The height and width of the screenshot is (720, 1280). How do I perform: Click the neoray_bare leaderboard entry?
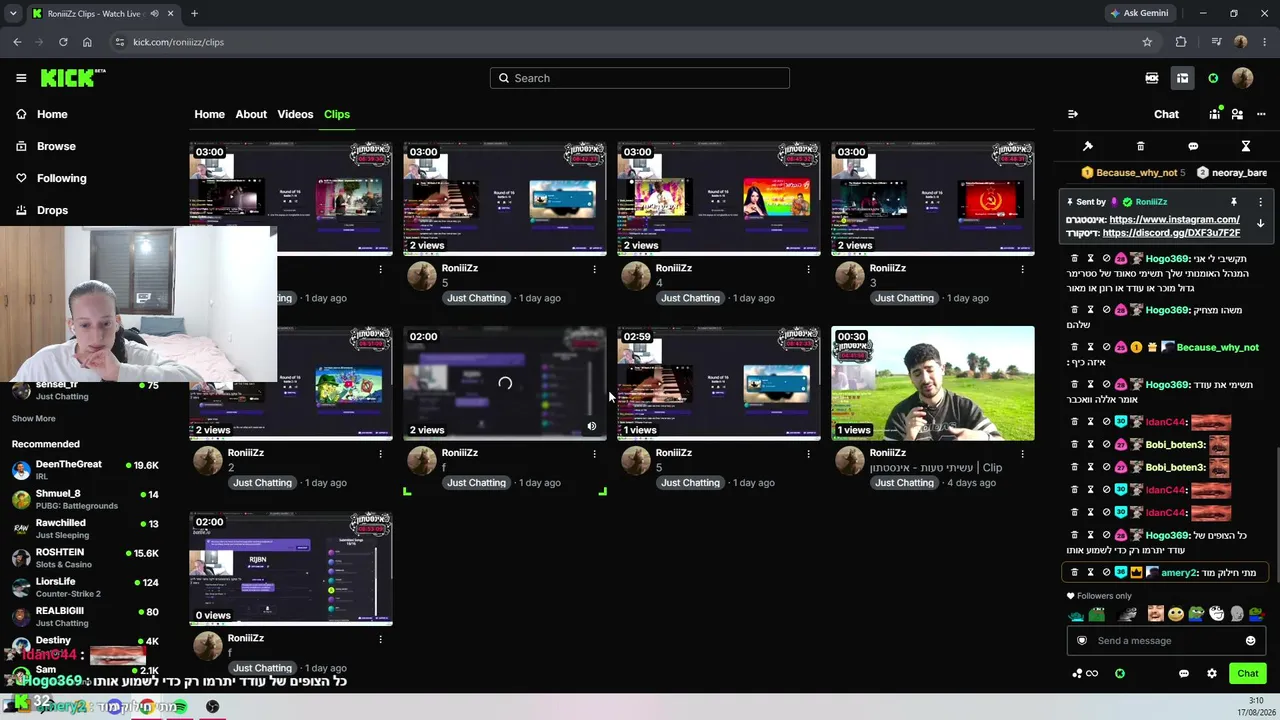point(1232,173)
